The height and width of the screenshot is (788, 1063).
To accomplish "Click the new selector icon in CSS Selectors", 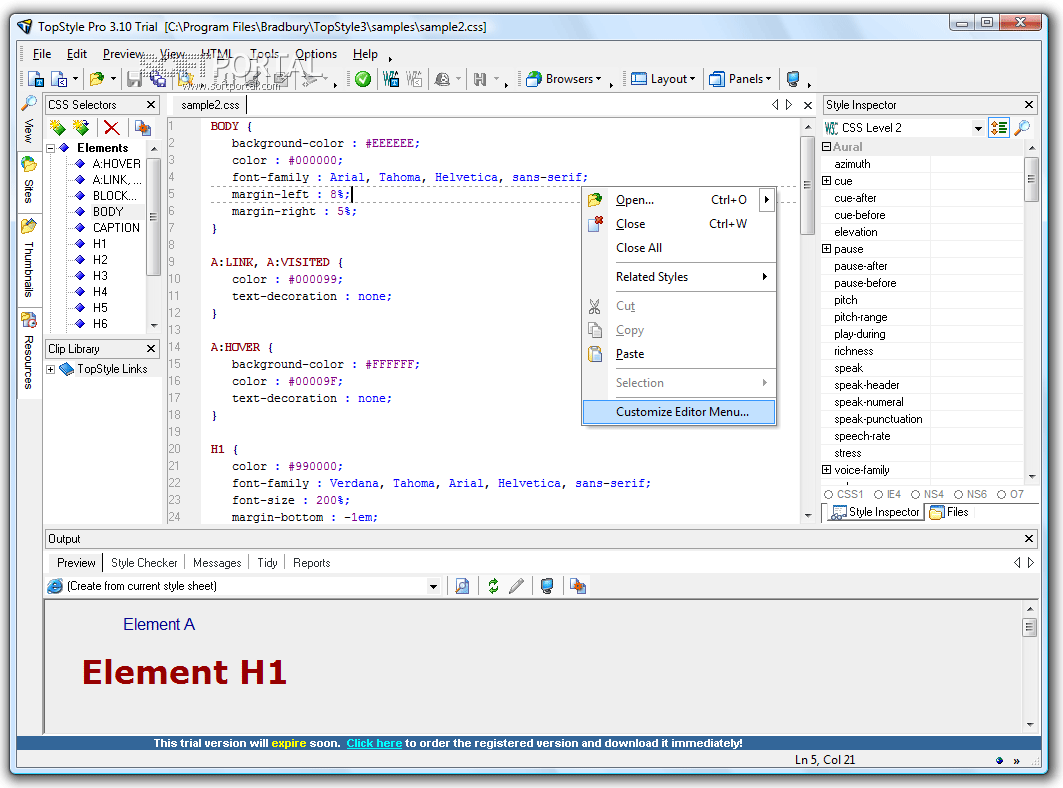I will pyautogui.click(x=58, y=127).
